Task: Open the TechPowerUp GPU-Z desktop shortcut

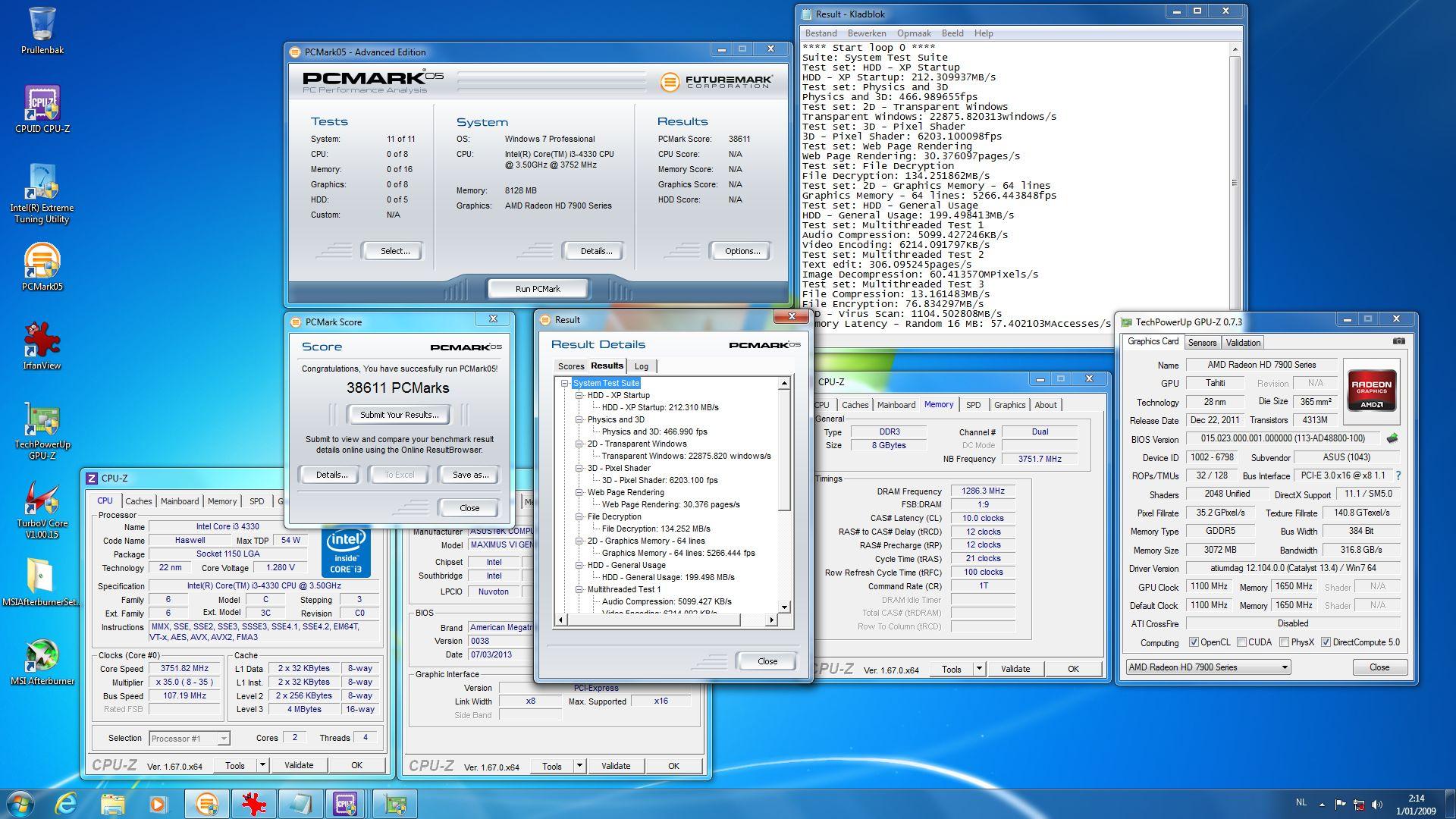Action: [42, 431]
